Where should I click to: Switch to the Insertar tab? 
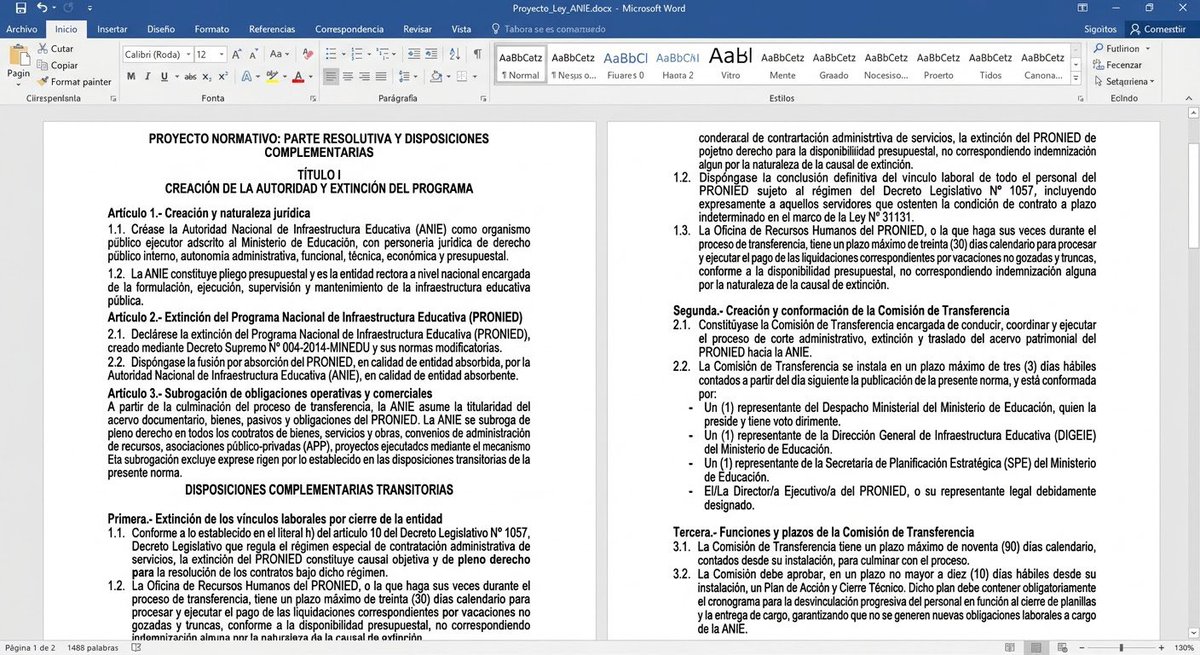(112, 29)
